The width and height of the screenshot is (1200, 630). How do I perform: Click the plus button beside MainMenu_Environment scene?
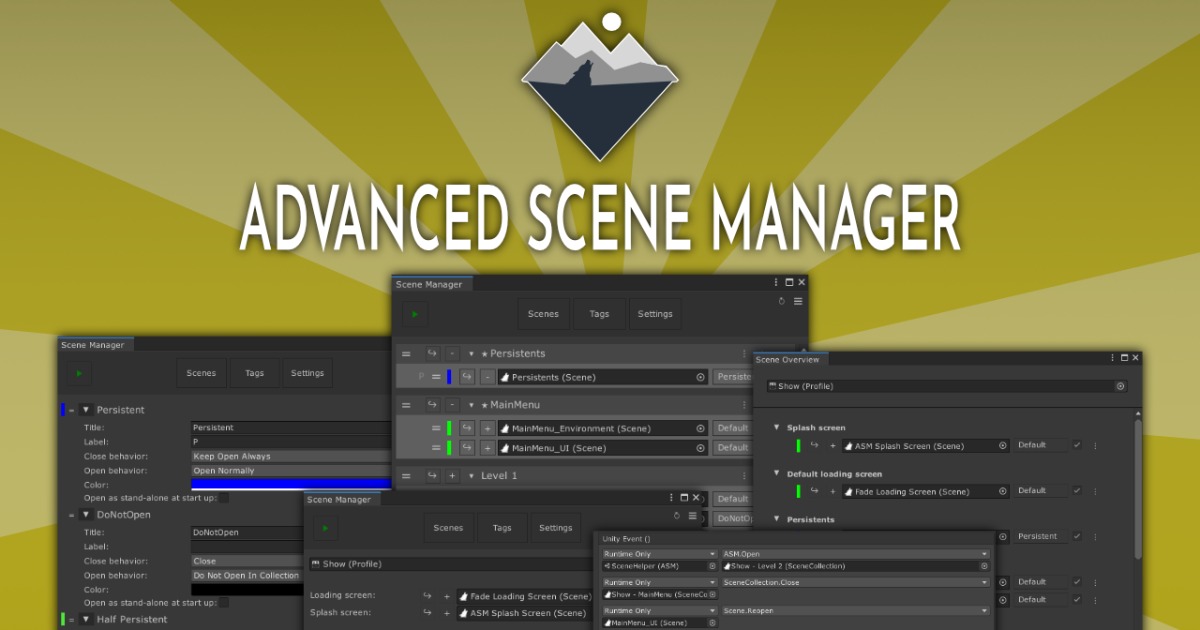point(487,428)
